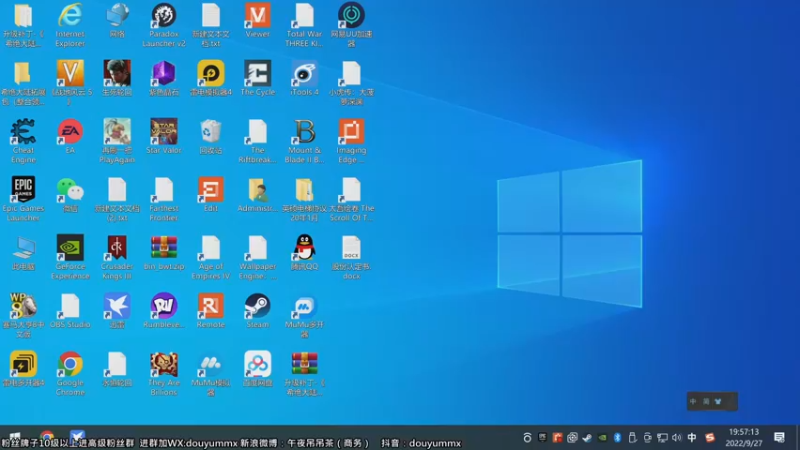Launch Epic Games Launcher from the desktop

tap(23, 199)
